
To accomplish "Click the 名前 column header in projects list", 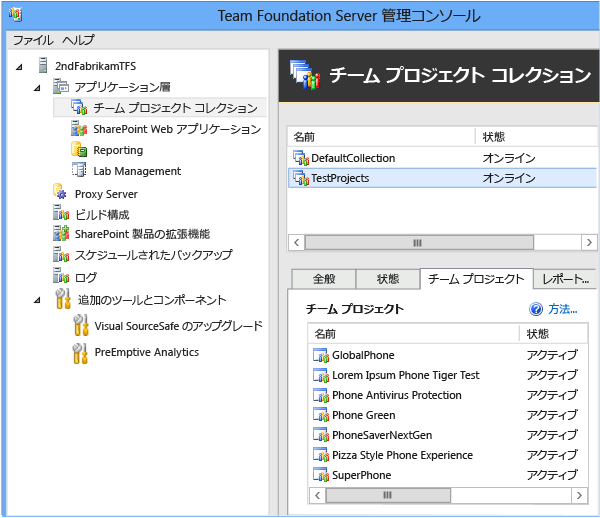I will (414, 334).
